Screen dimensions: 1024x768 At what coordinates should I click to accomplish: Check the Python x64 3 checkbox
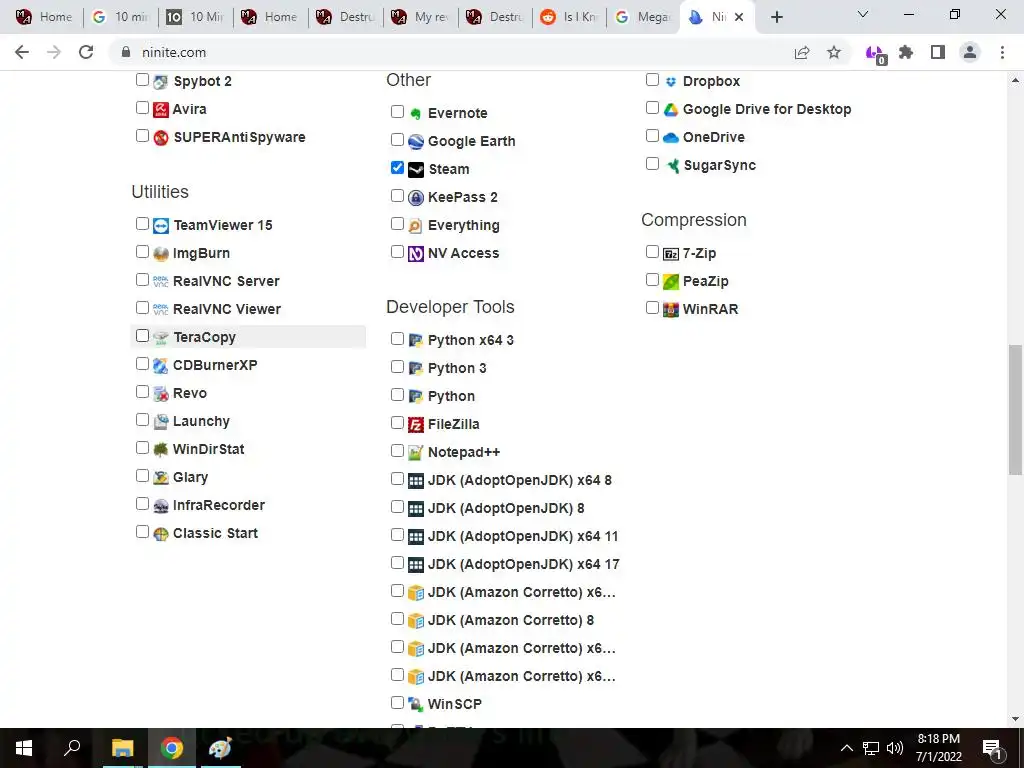[x=397, y=338]
